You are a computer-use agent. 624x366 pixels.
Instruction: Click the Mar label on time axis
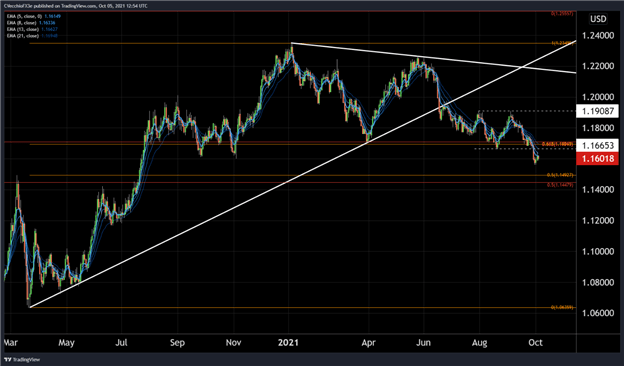11,343
